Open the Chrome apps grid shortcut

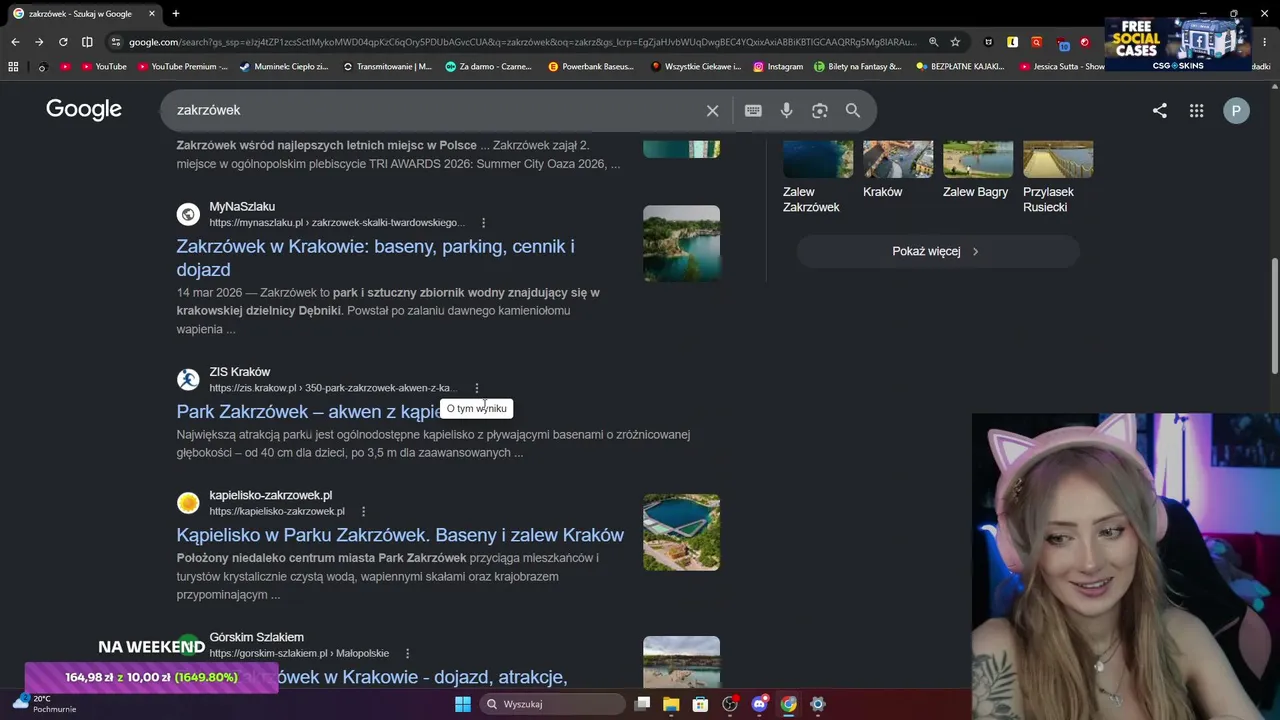(x=13, y=67)
